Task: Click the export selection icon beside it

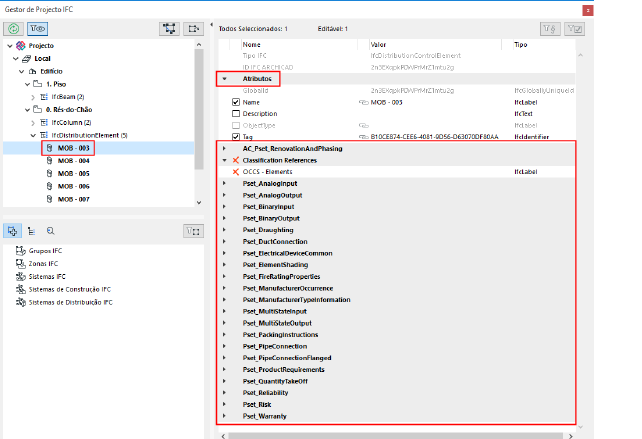Action: [193, 29]
